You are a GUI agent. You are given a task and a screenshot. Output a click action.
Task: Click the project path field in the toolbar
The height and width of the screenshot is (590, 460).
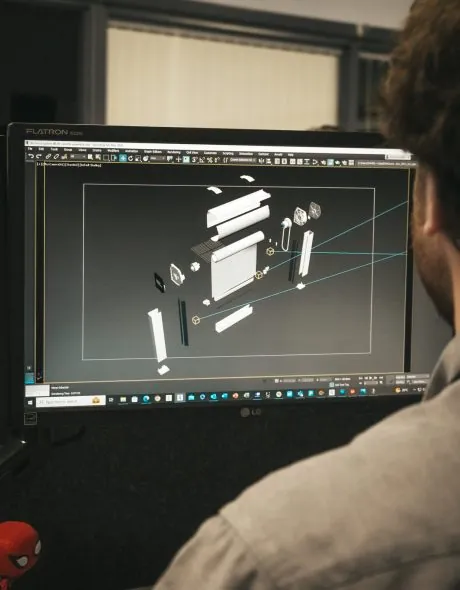pos(386,163)
